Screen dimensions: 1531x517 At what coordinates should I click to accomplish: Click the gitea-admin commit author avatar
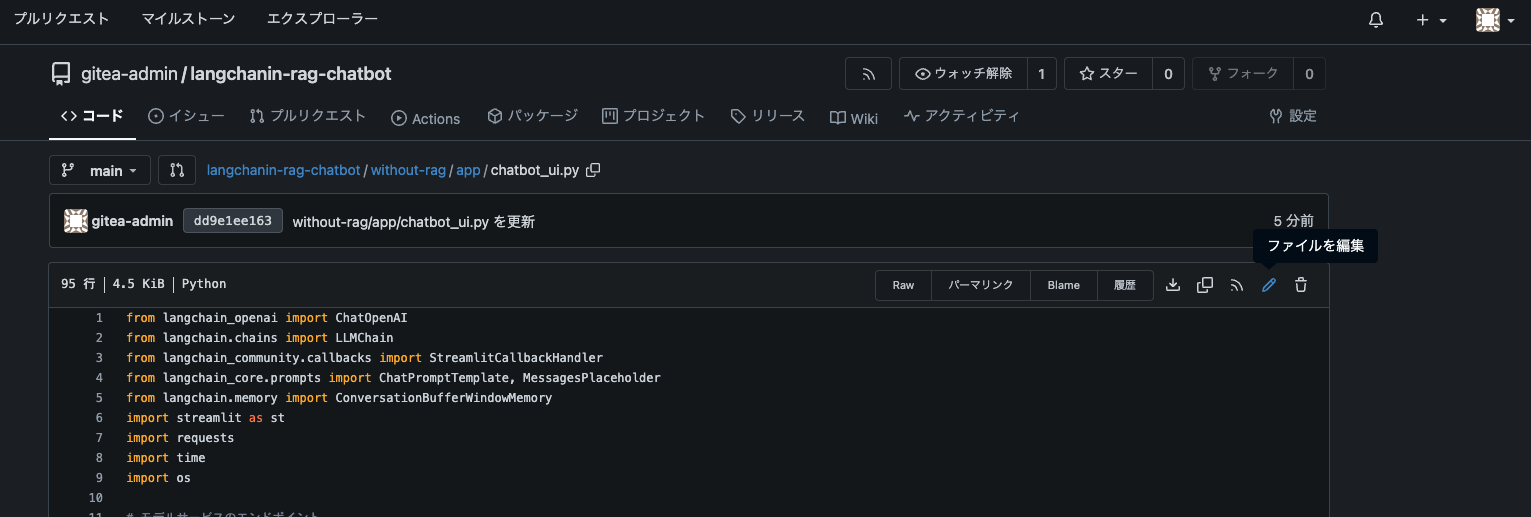click(x=75, y=221)
